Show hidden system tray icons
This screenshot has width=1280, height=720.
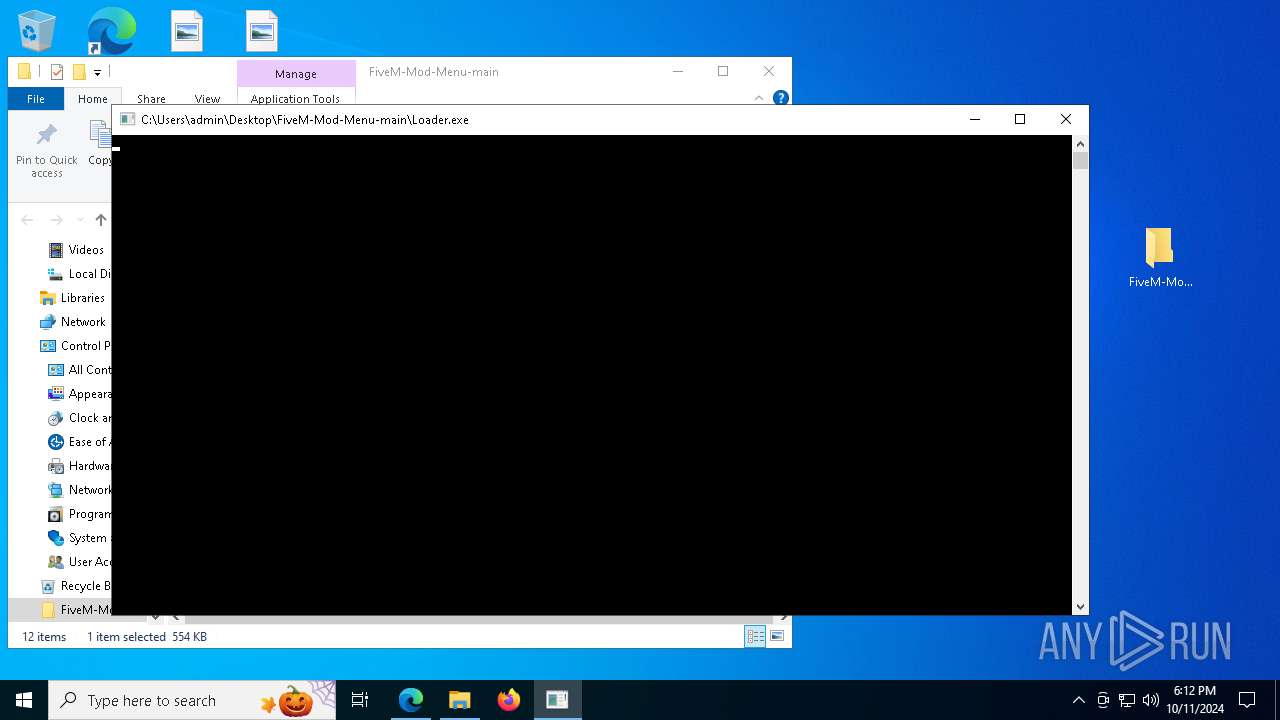[x=1079, y=700]
